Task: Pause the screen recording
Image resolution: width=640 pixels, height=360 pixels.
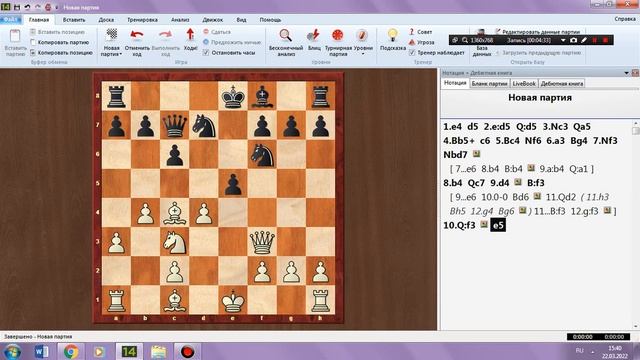Action: pyautogui.click(x=595, y=40)
